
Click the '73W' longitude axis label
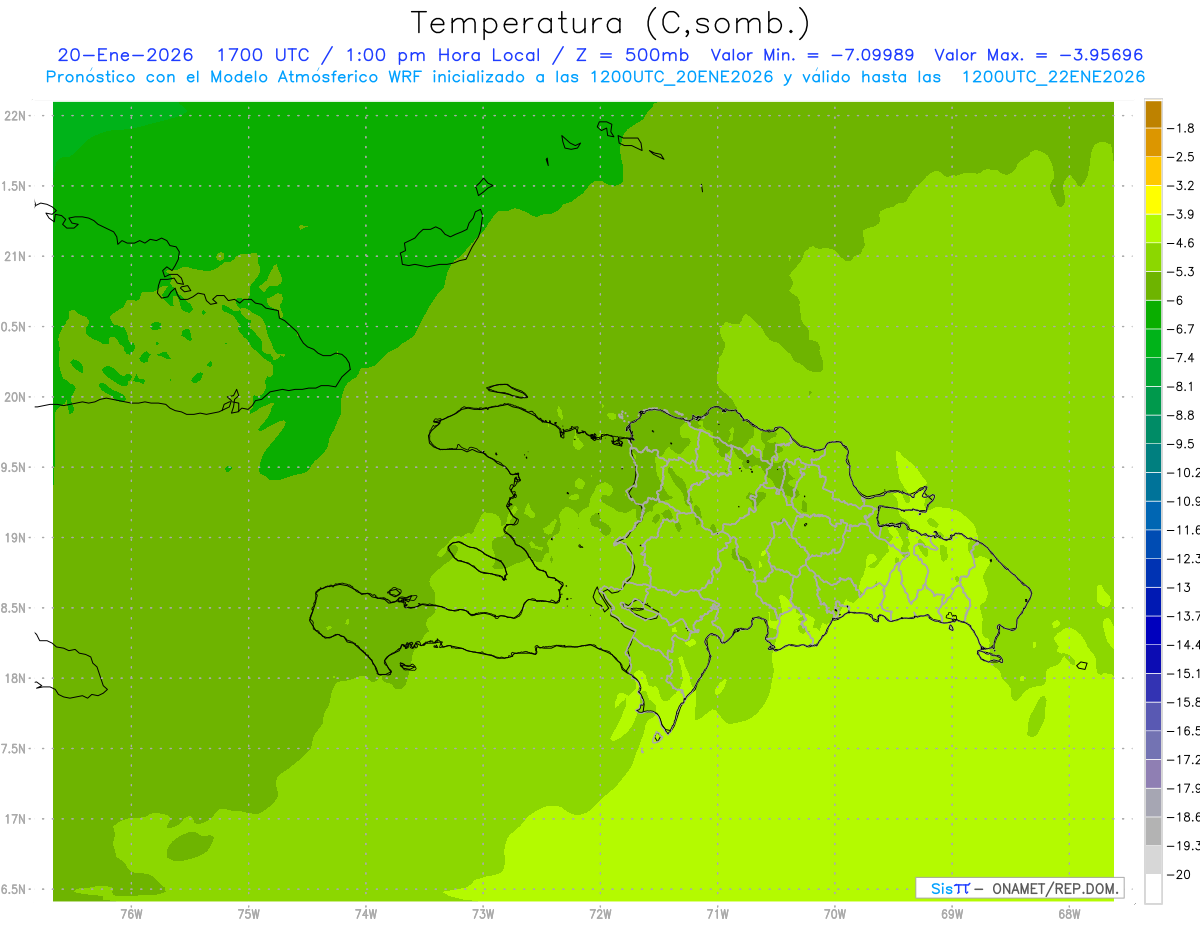coord(483,914)
